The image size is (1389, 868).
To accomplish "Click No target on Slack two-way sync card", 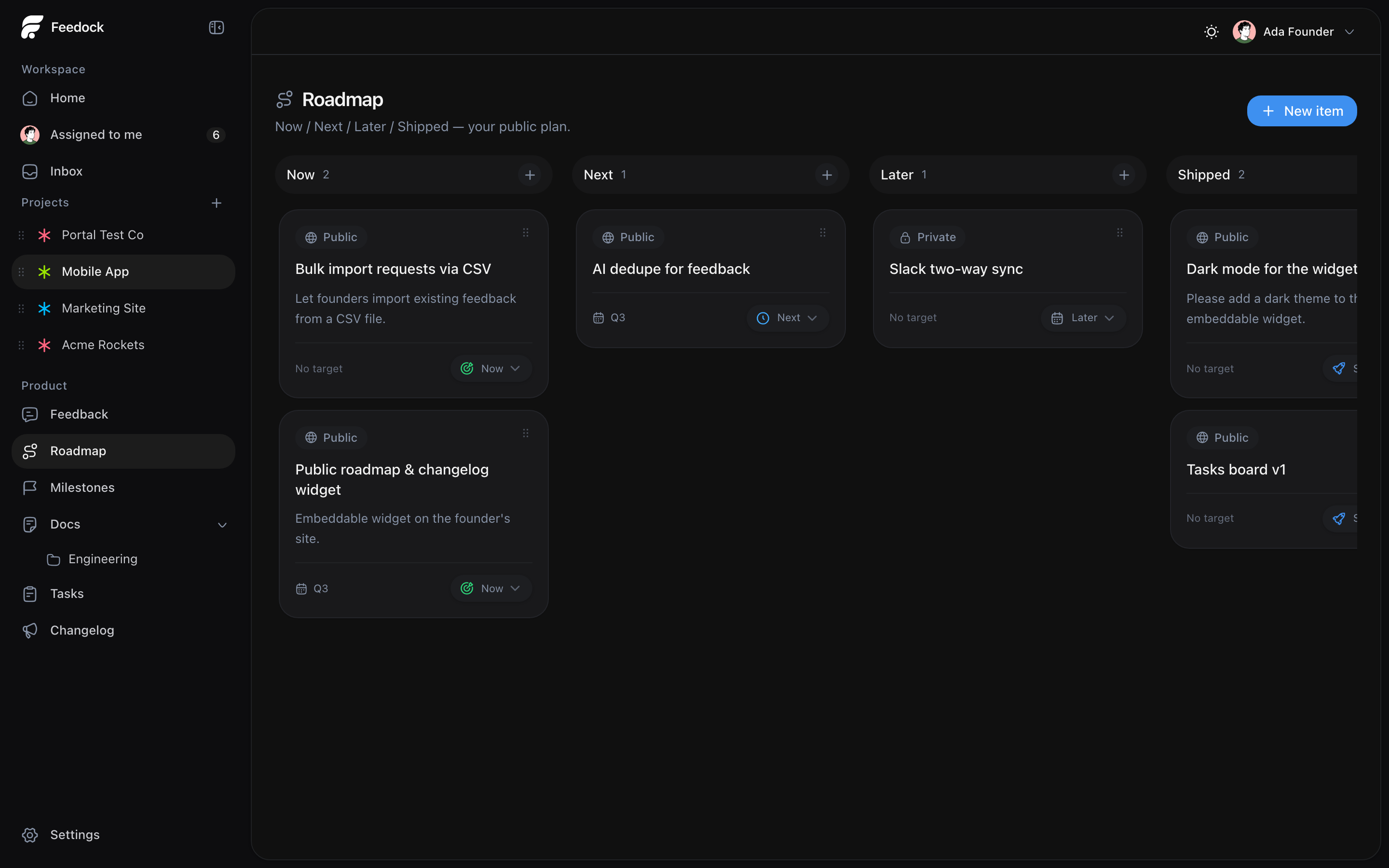I will tap(912, 317).
